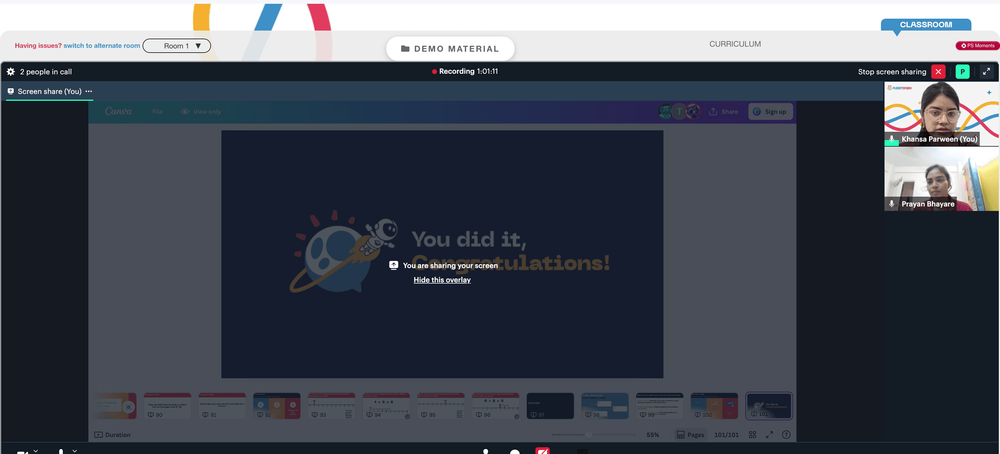Screen dimensions: 1000x454
Task: Click the Canva logo in shared screen
Action: tap(118, 111)
